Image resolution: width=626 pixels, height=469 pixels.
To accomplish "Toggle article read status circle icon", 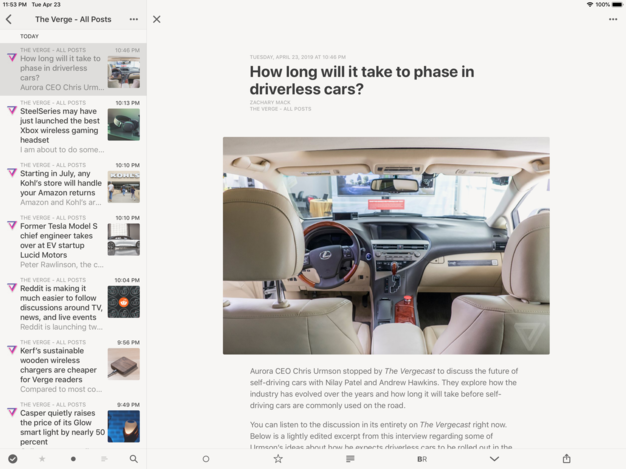I will pos(206,459).
